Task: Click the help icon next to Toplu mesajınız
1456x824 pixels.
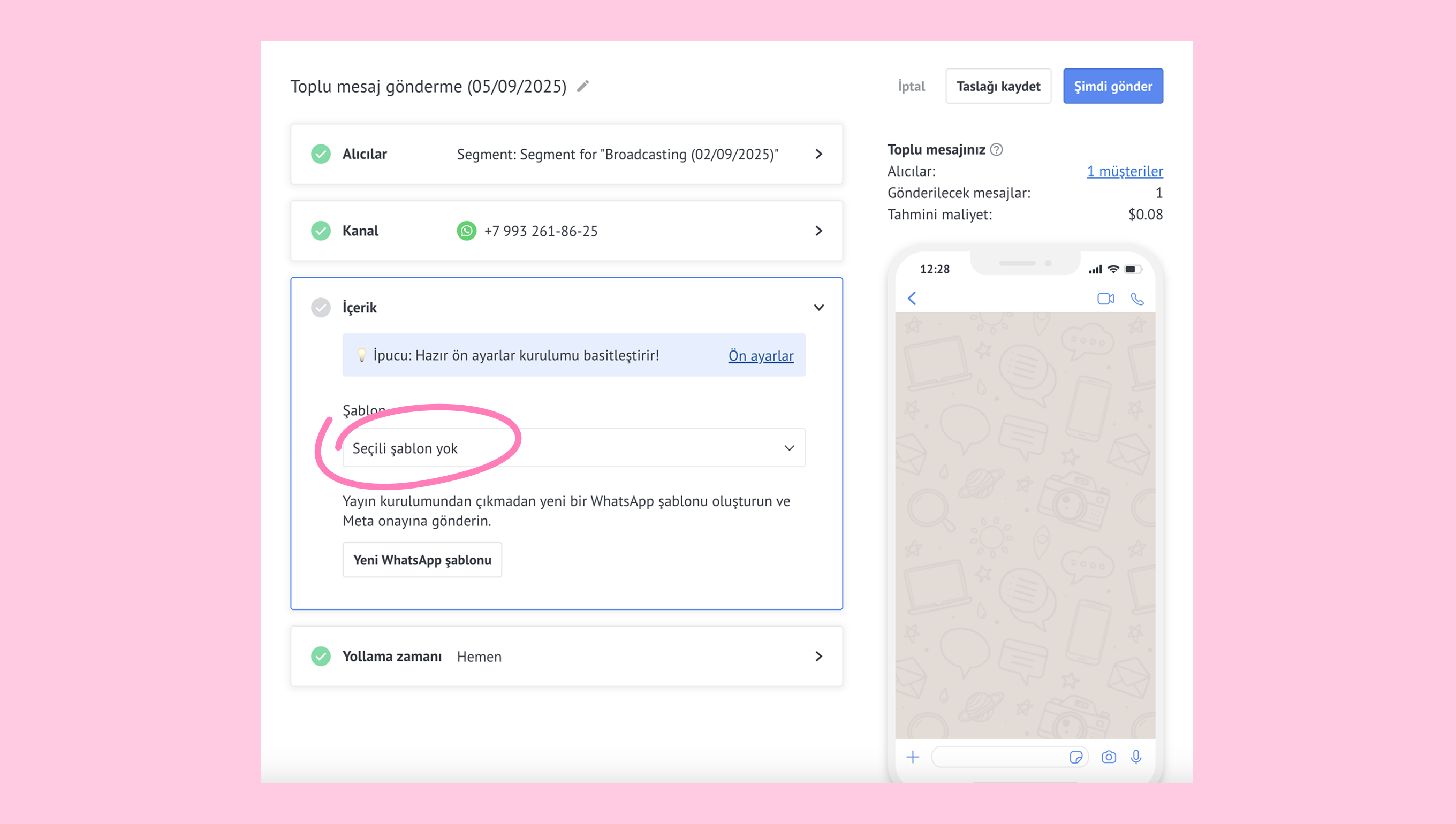Action: coord(996,149)
